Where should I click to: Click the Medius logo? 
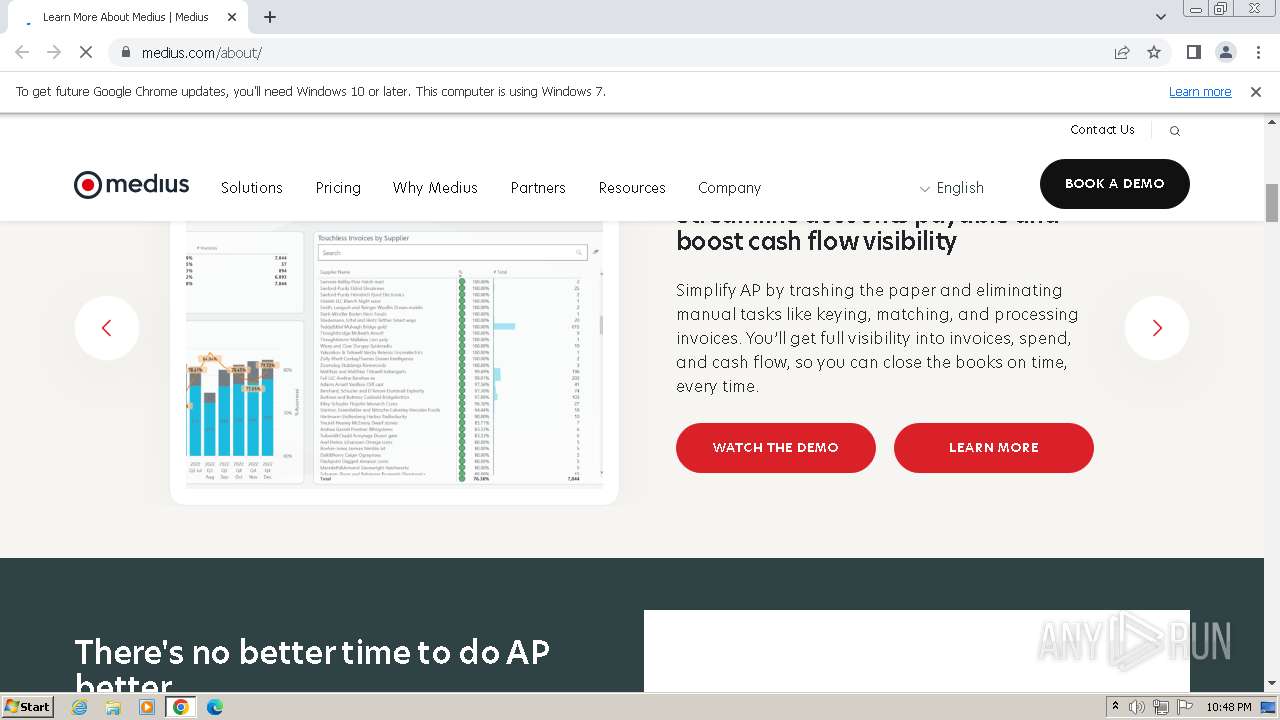point(131,185)
